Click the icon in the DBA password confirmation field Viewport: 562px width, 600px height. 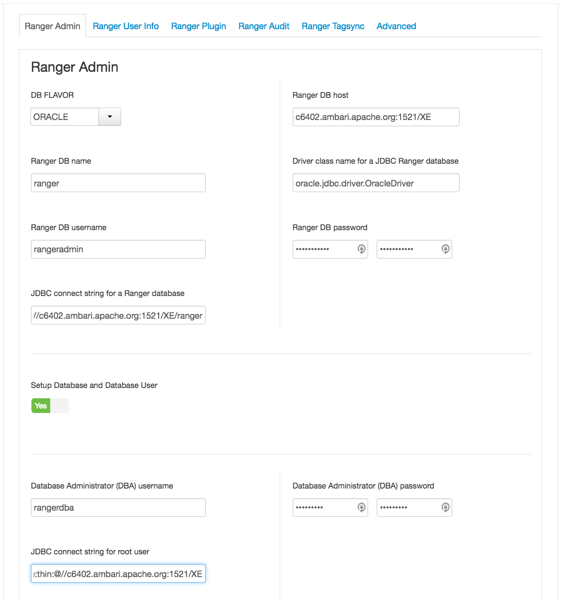445,507
